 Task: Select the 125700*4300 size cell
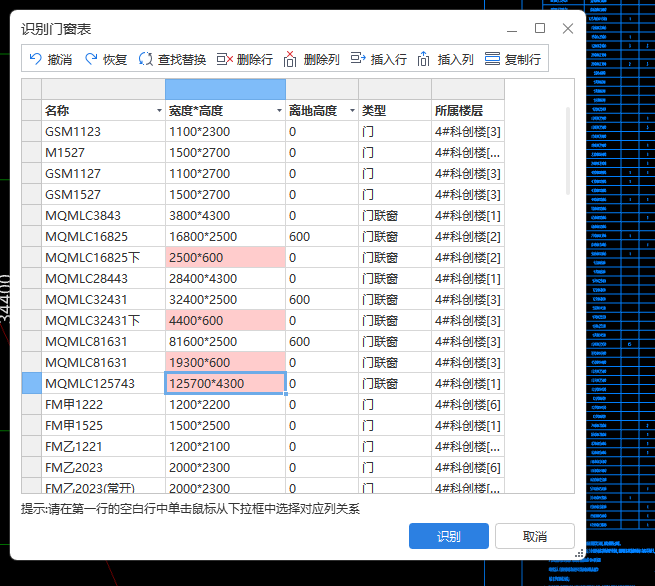tap(226, 383)
